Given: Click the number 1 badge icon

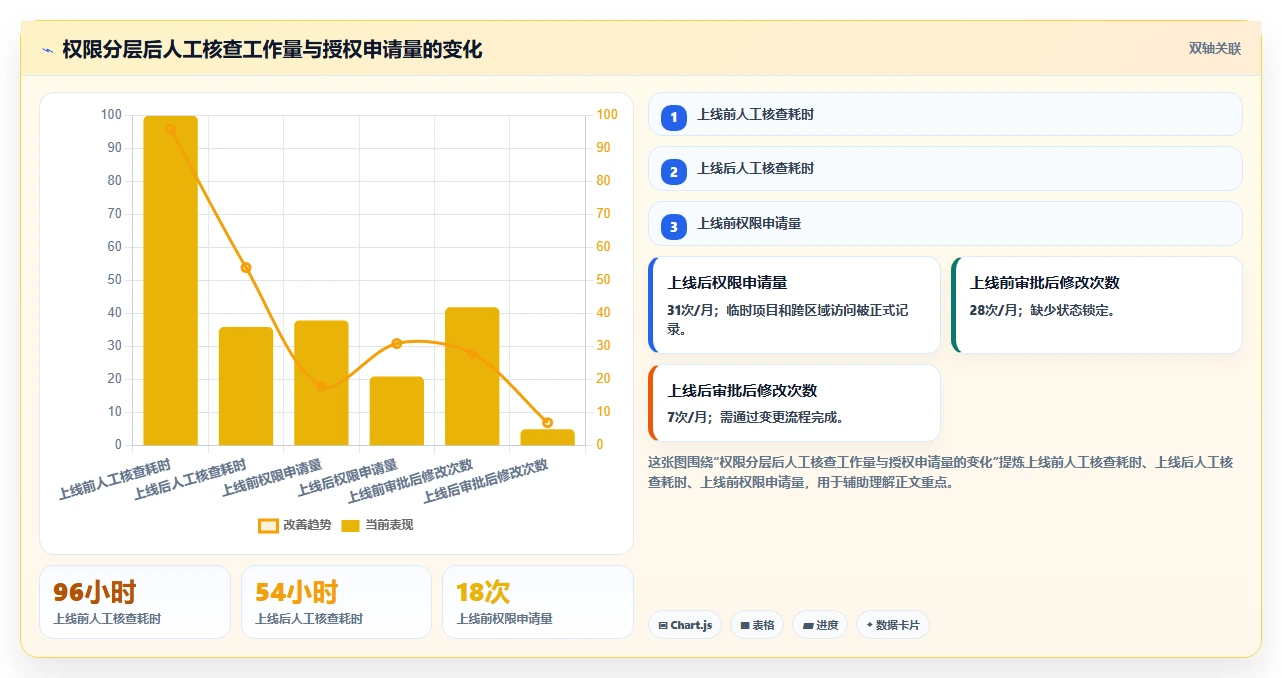Looking at the screenshot, I should click(x=674, y=117).
